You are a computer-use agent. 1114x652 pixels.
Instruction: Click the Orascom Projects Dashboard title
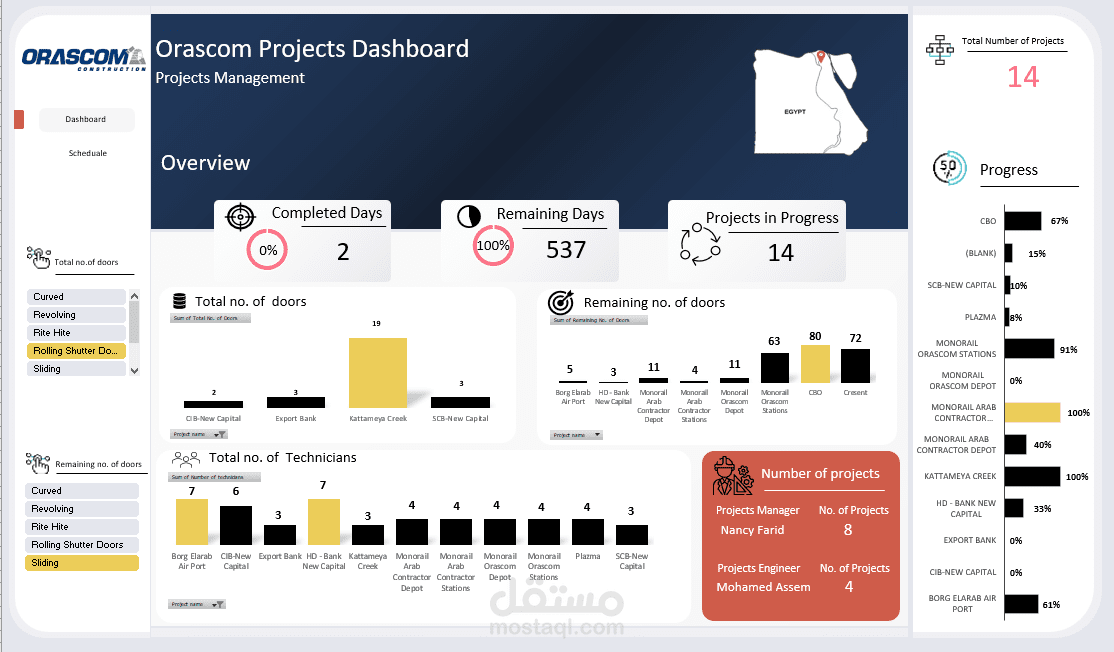click(312, 49)
